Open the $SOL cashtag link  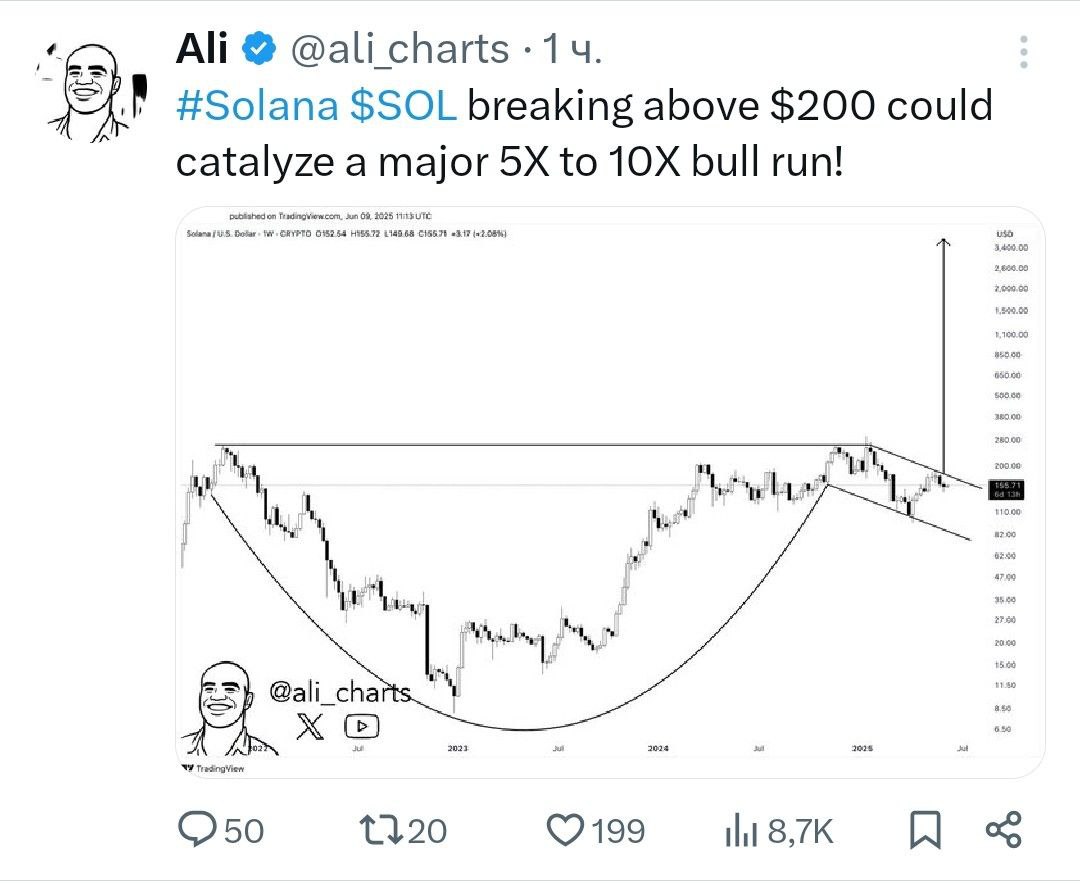point(403,106)
